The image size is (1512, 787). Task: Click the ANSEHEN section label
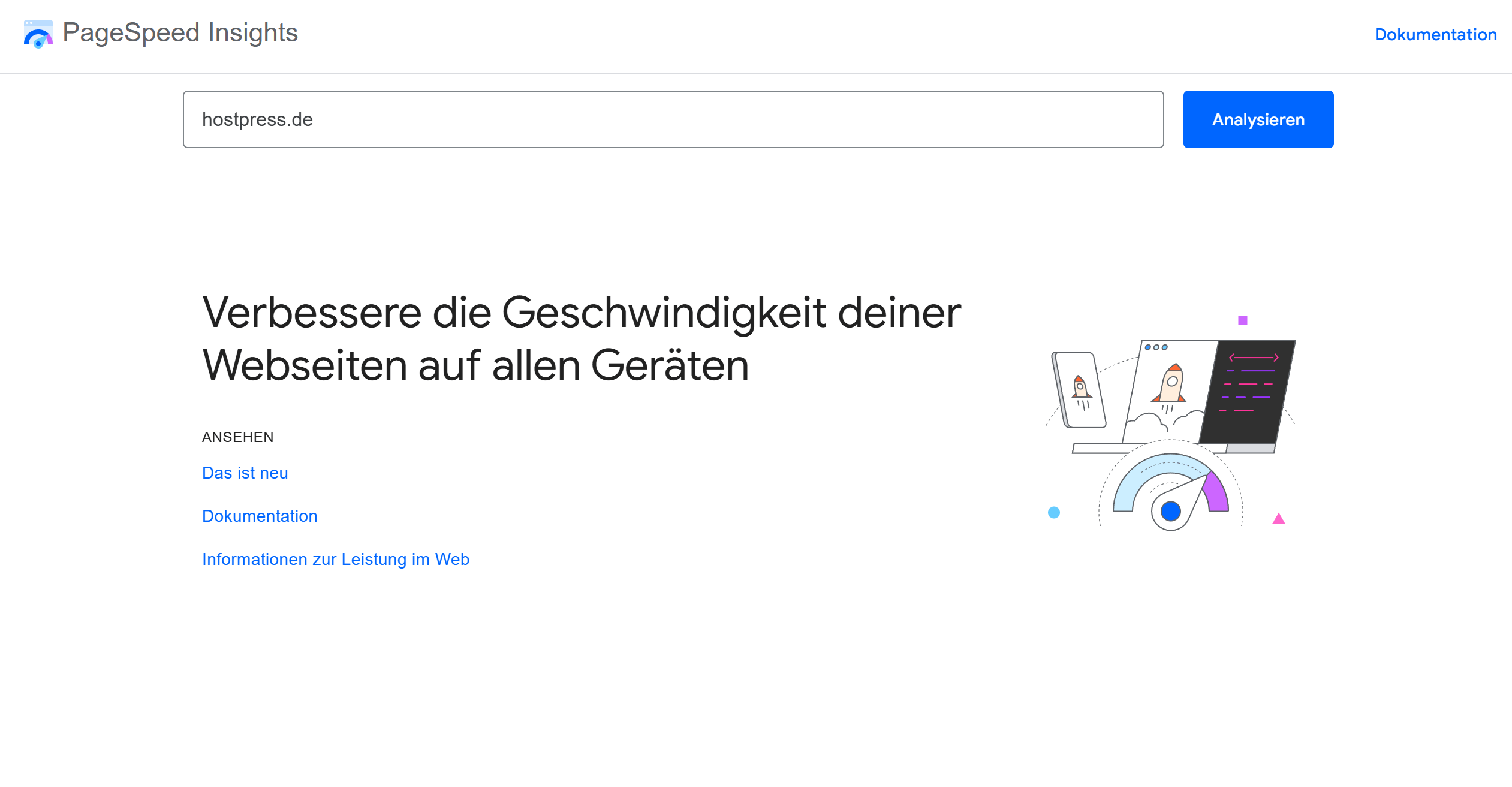coord(237,437)
